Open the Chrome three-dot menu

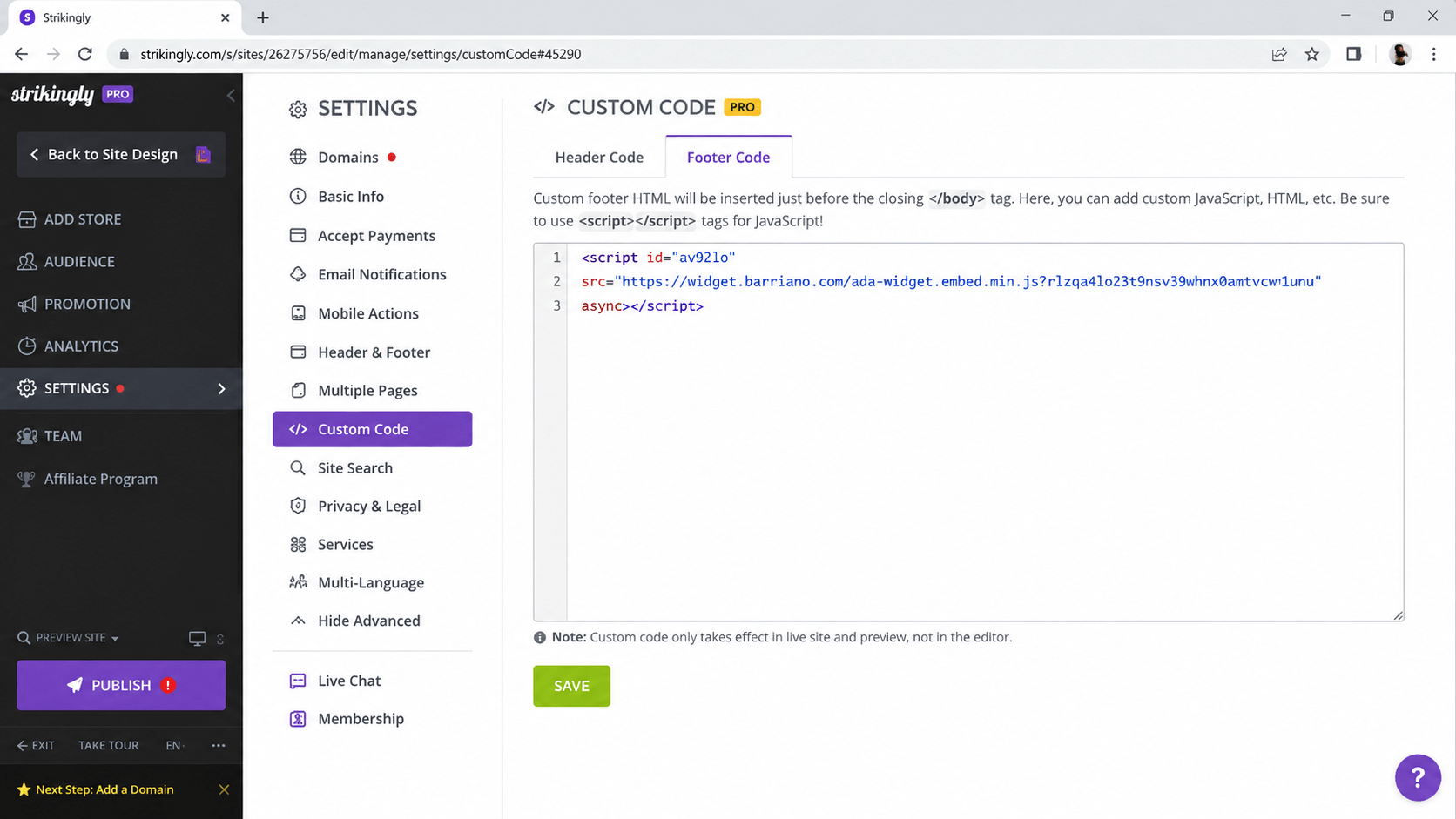[1434, 54]
